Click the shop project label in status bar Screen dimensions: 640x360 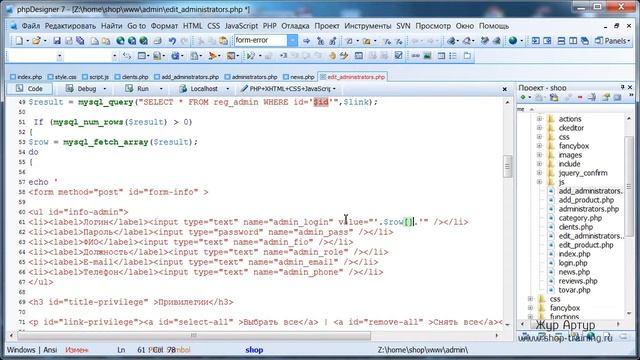click(254, 350)
